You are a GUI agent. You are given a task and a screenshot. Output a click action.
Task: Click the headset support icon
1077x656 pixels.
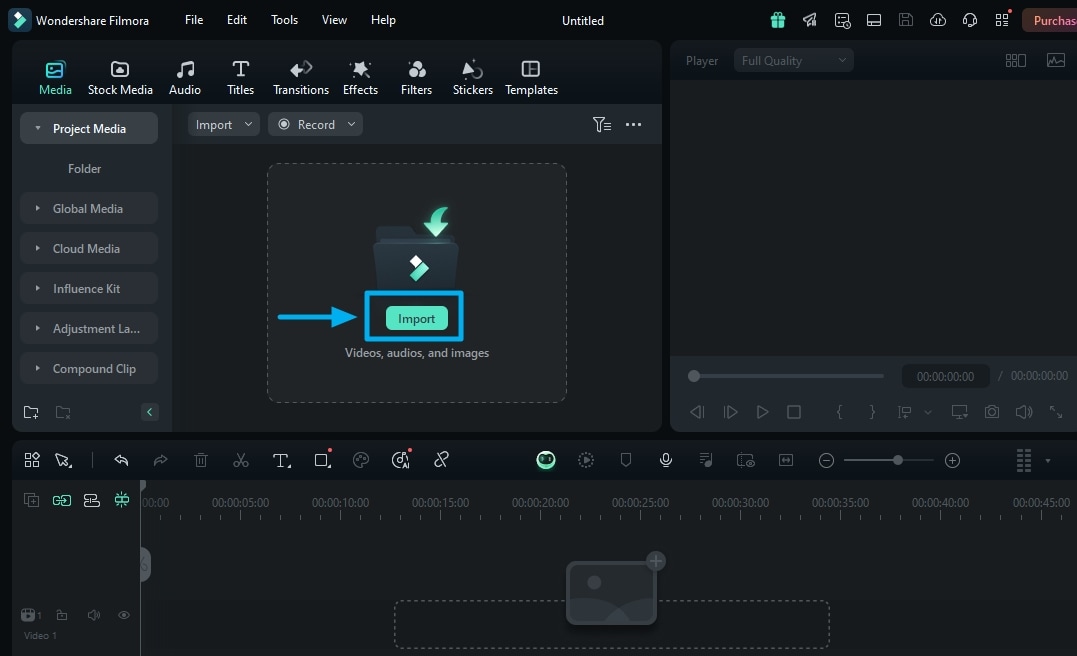(970, 20)
